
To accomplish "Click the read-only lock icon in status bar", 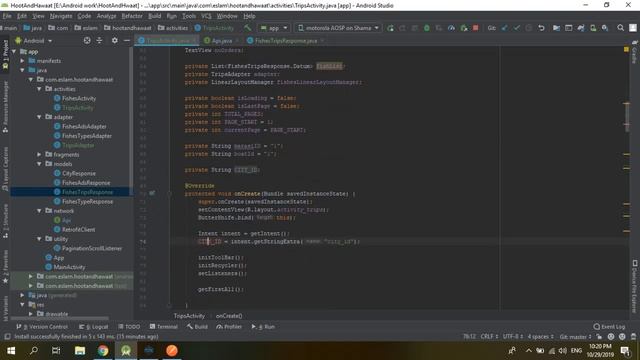I will coord(599,337).
